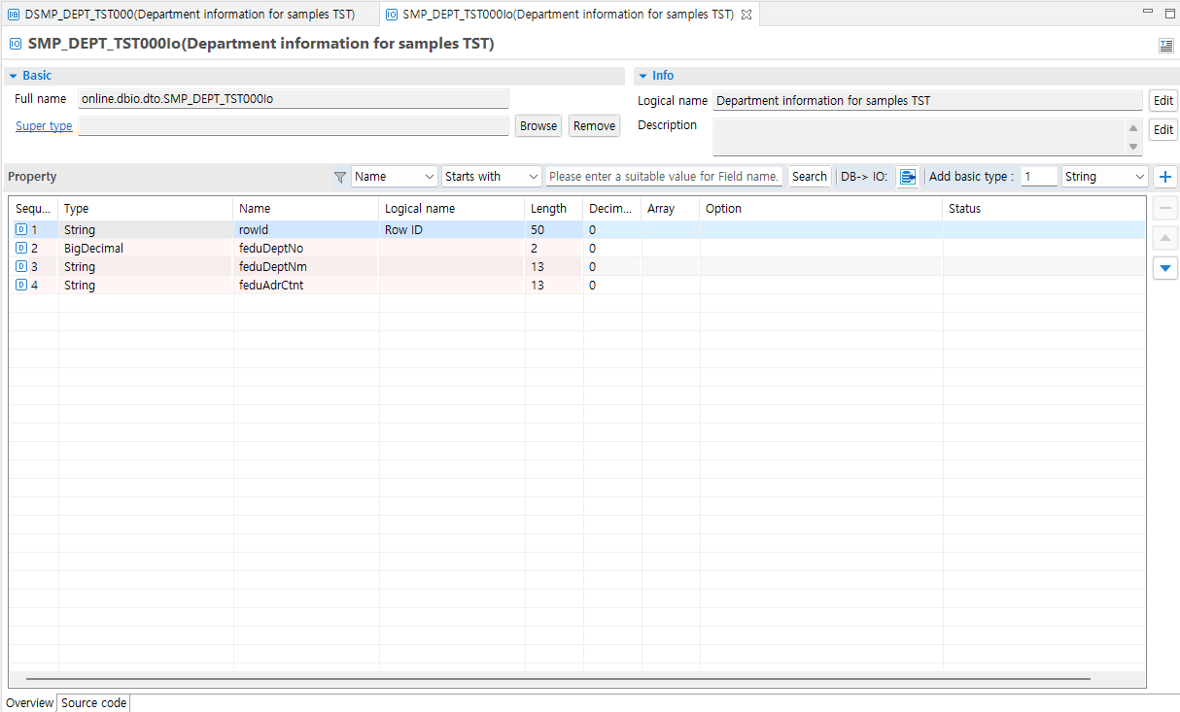This screenshot has height=712, width=1180.
Task: Click the Super type link
Action: 44,126
